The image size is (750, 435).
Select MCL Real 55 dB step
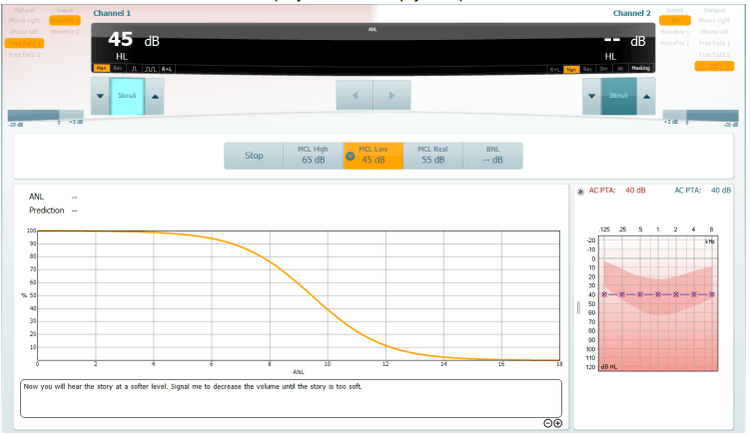click(x=433, y=156)
